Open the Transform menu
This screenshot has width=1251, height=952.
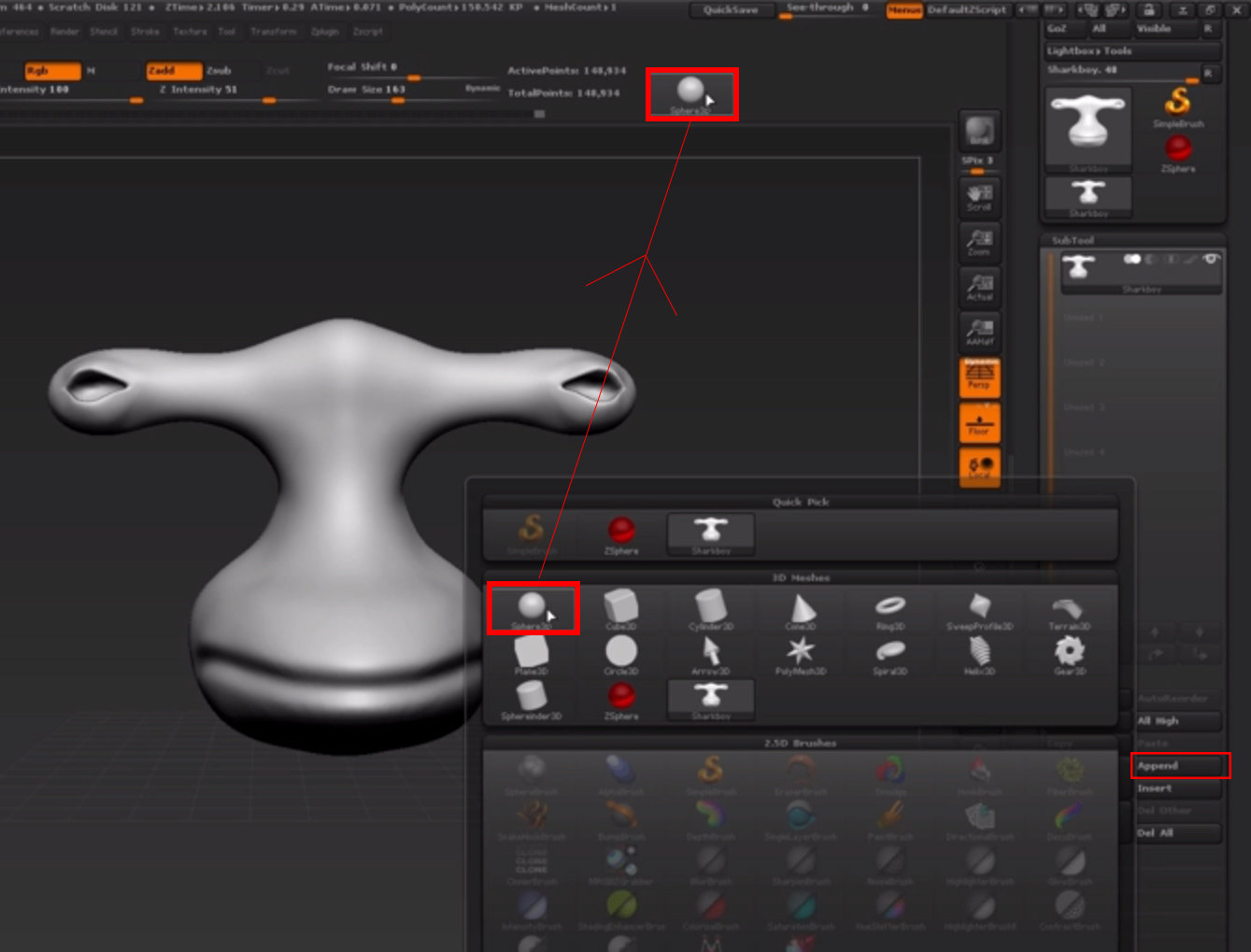coord(273,32)
